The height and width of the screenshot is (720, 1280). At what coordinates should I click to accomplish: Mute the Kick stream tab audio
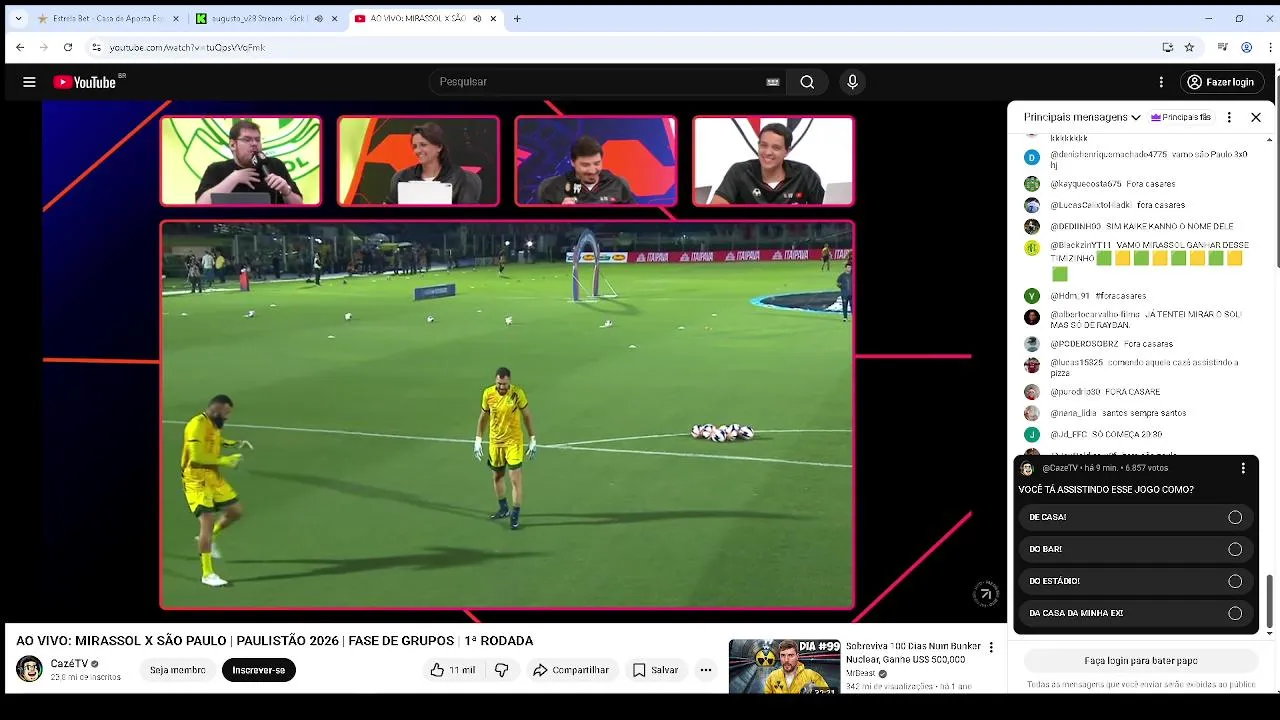point(319,18)
